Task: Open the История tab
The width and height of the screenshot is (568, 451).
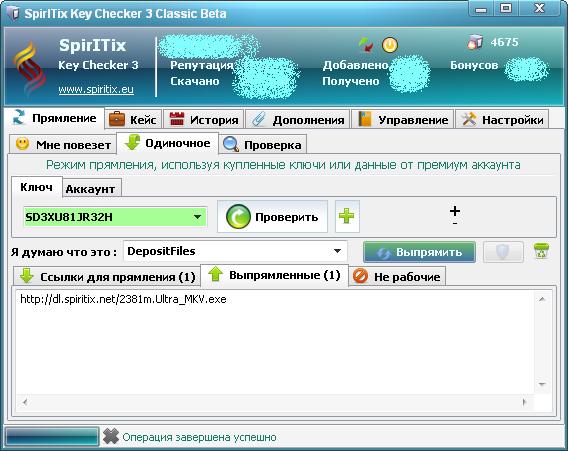Action: [204, 119]
